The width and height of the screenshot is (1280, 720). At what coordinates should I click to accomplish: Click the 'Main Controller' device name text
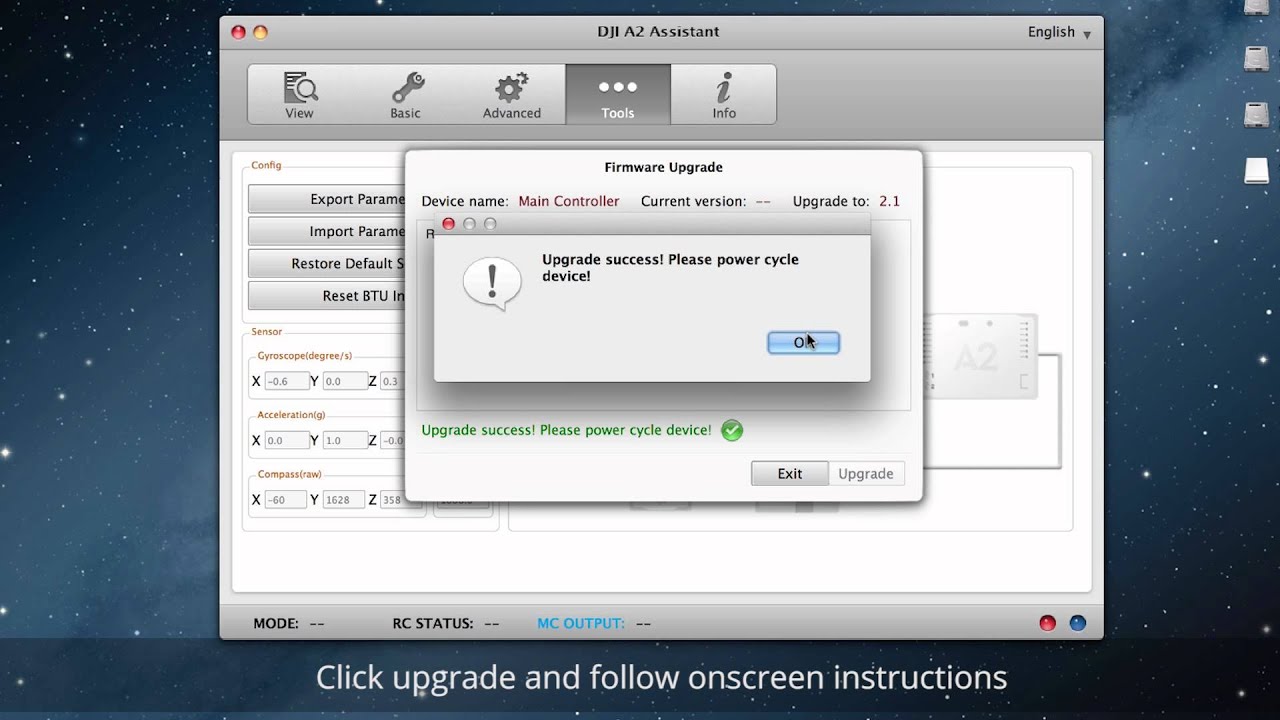pyautogui.click(x=568, y=201)
